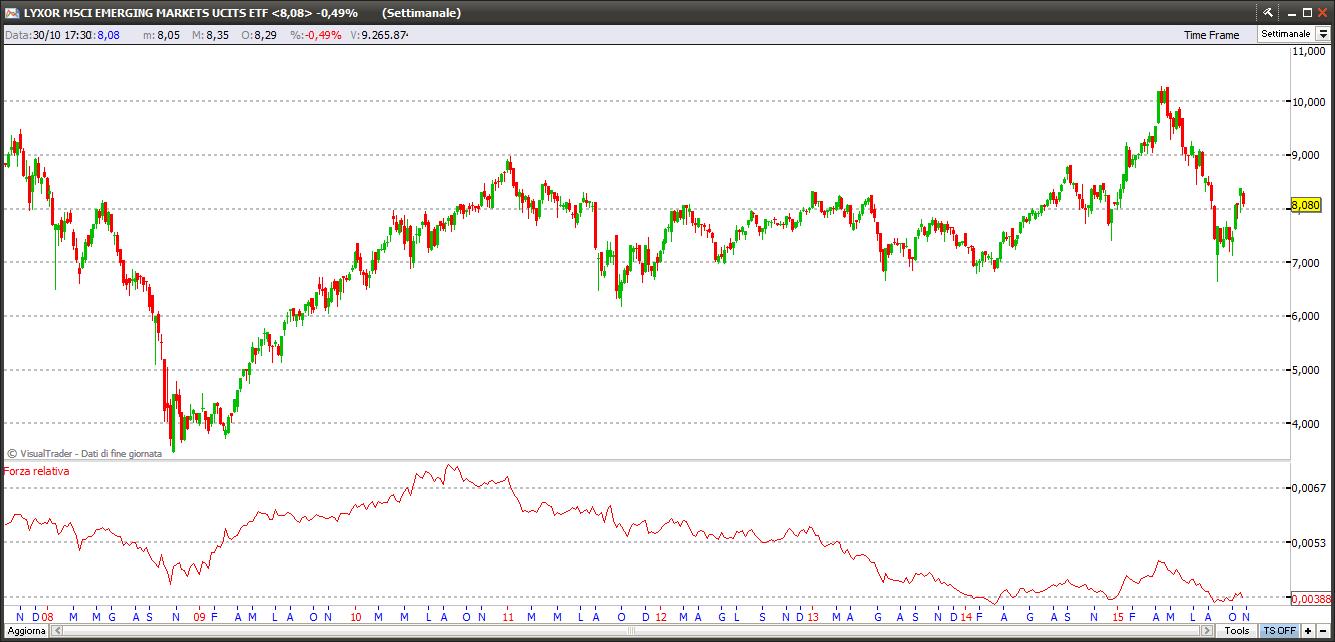Screen dimensions: 1335x642
Task: Click the horizontal scrollbar thumb
Action: click(632, 631)
